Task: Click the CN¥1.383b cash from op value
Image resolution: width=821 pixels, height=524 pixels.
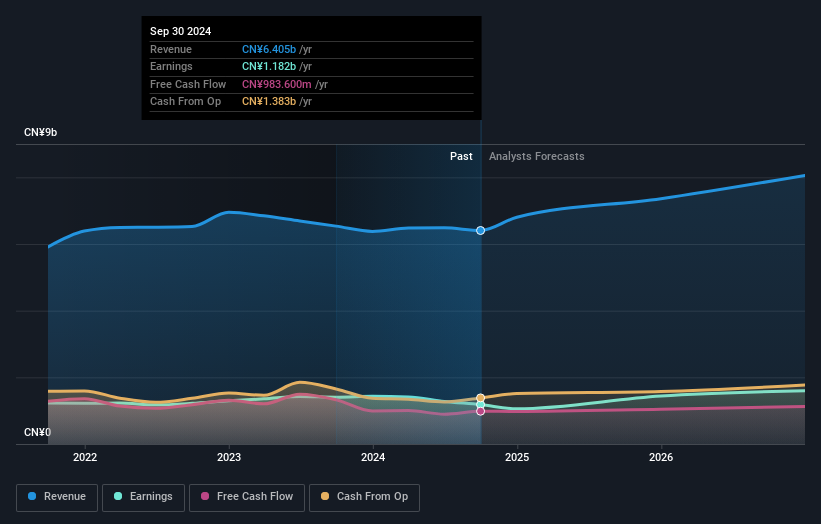Action: pyautogui.click(x=269, y=102)
